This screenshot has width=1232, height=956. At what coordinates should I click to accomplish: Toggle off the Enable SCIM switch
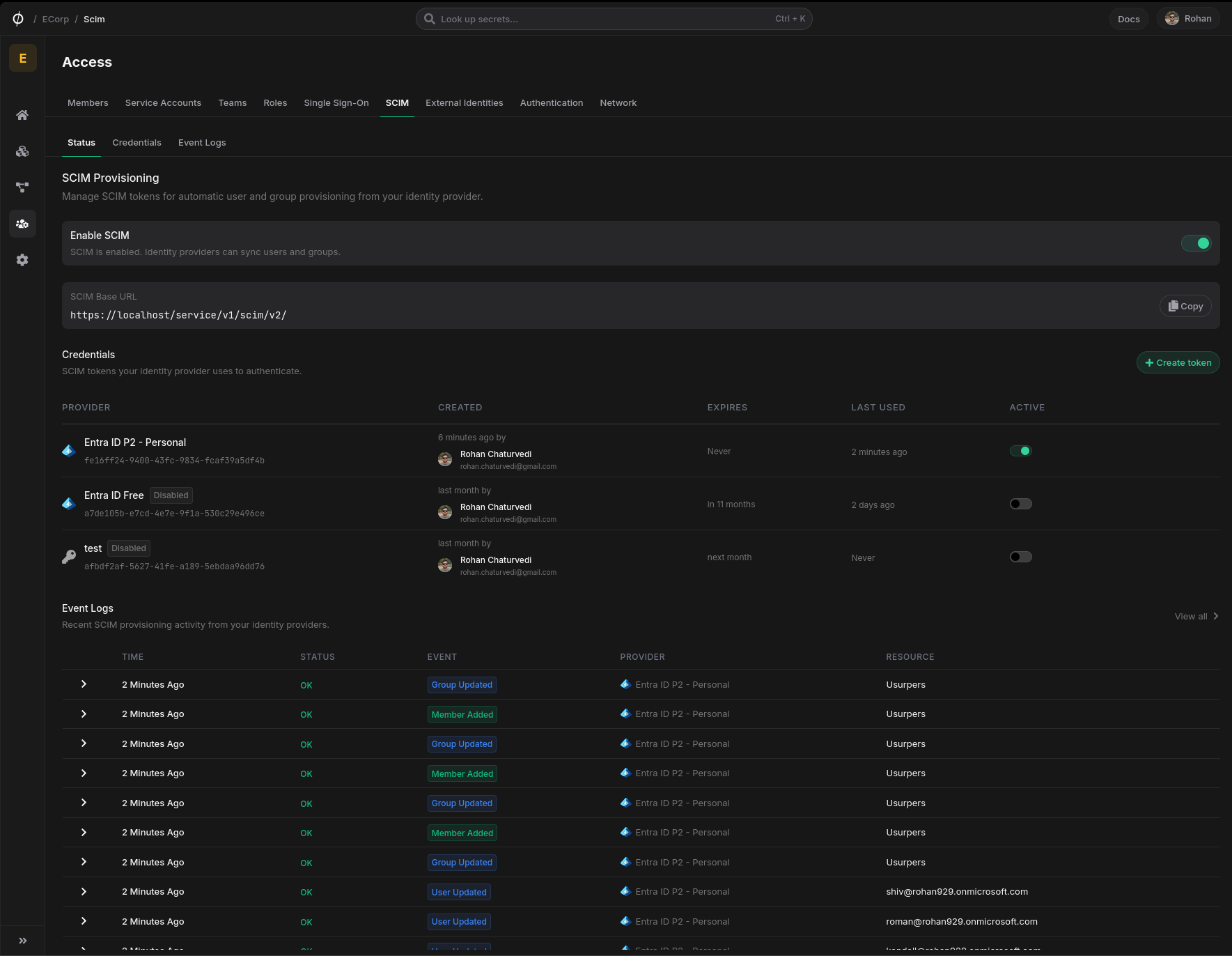click(1196, 243)
